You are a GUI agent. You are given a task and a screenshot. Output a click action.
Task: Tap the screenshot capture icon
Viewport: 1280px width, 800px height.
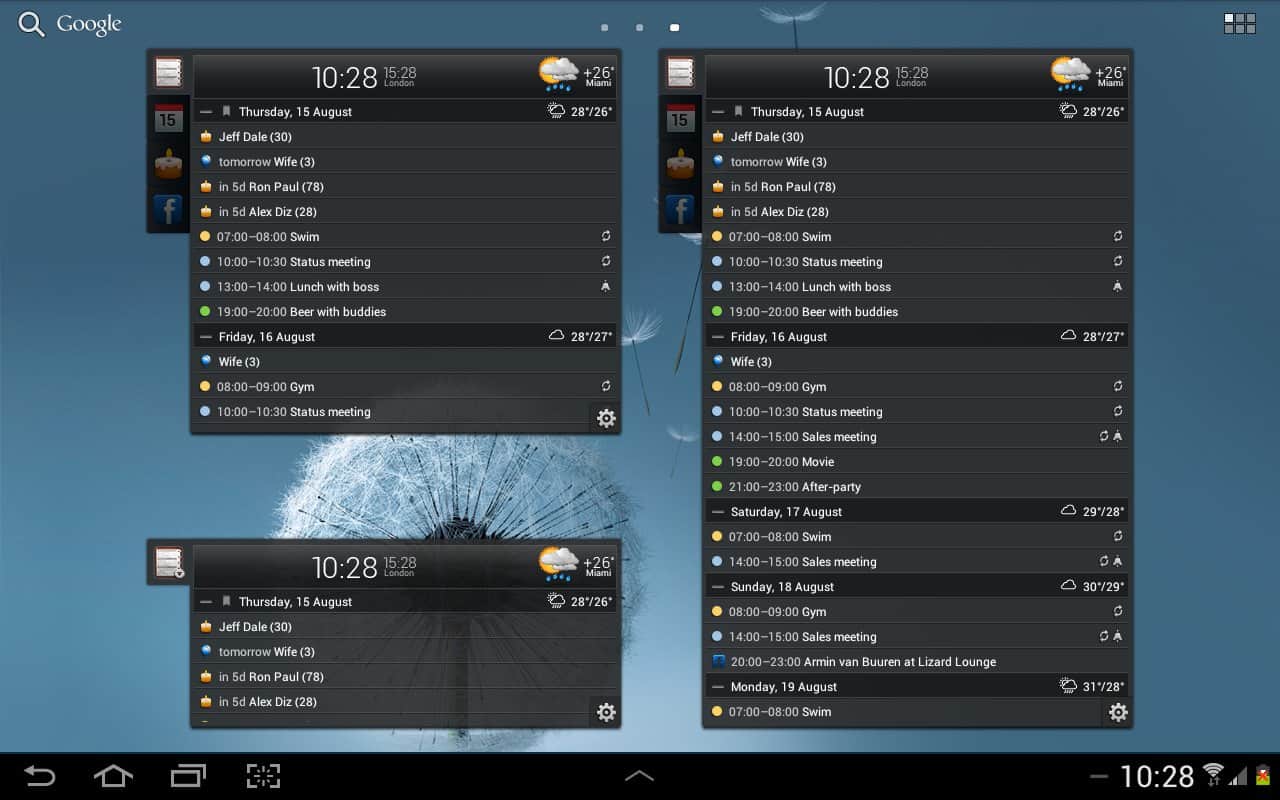[x=263, y=776]
